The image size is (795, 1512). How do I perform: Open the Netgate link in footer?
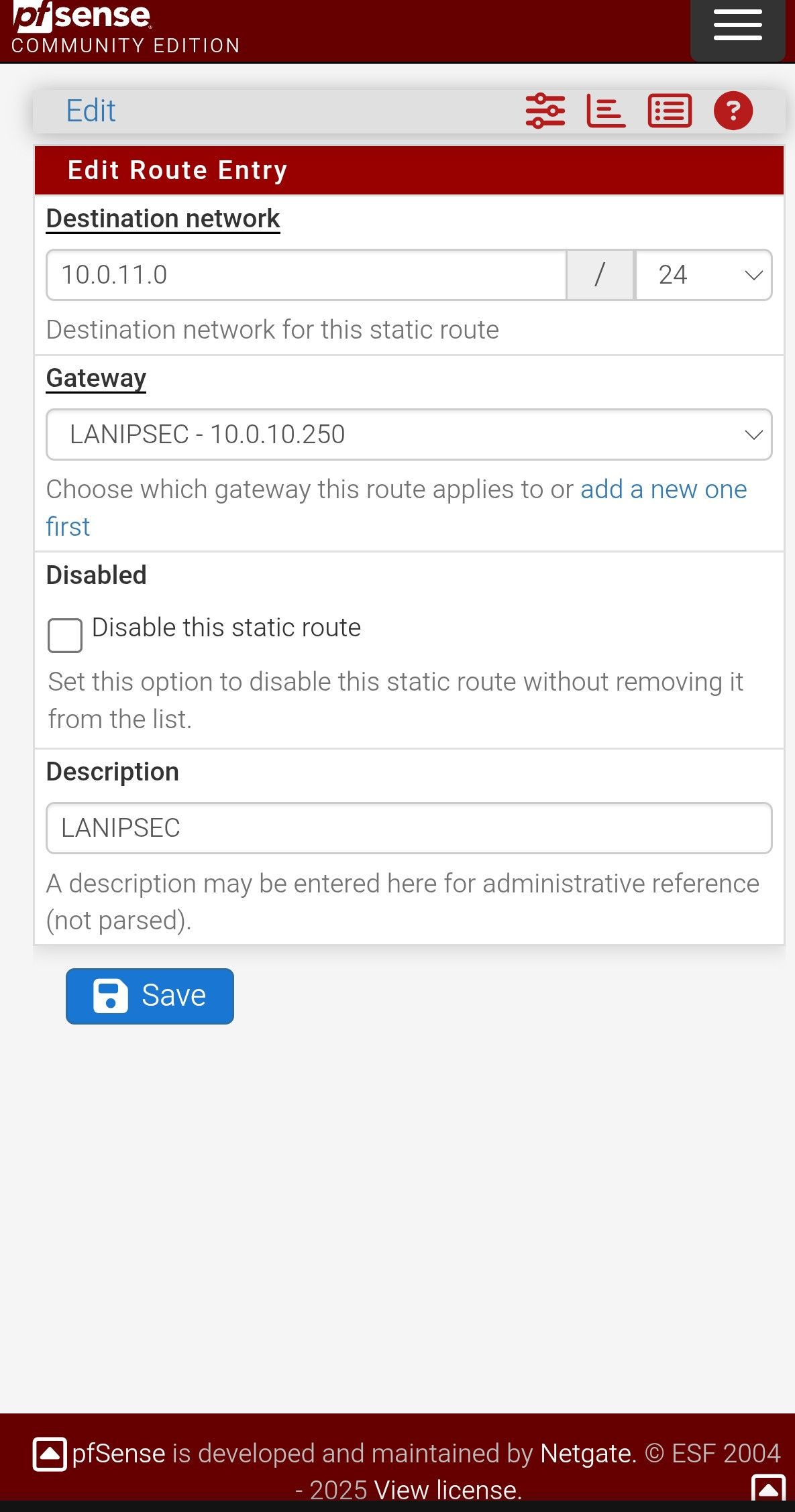(x=588, y=1454)
